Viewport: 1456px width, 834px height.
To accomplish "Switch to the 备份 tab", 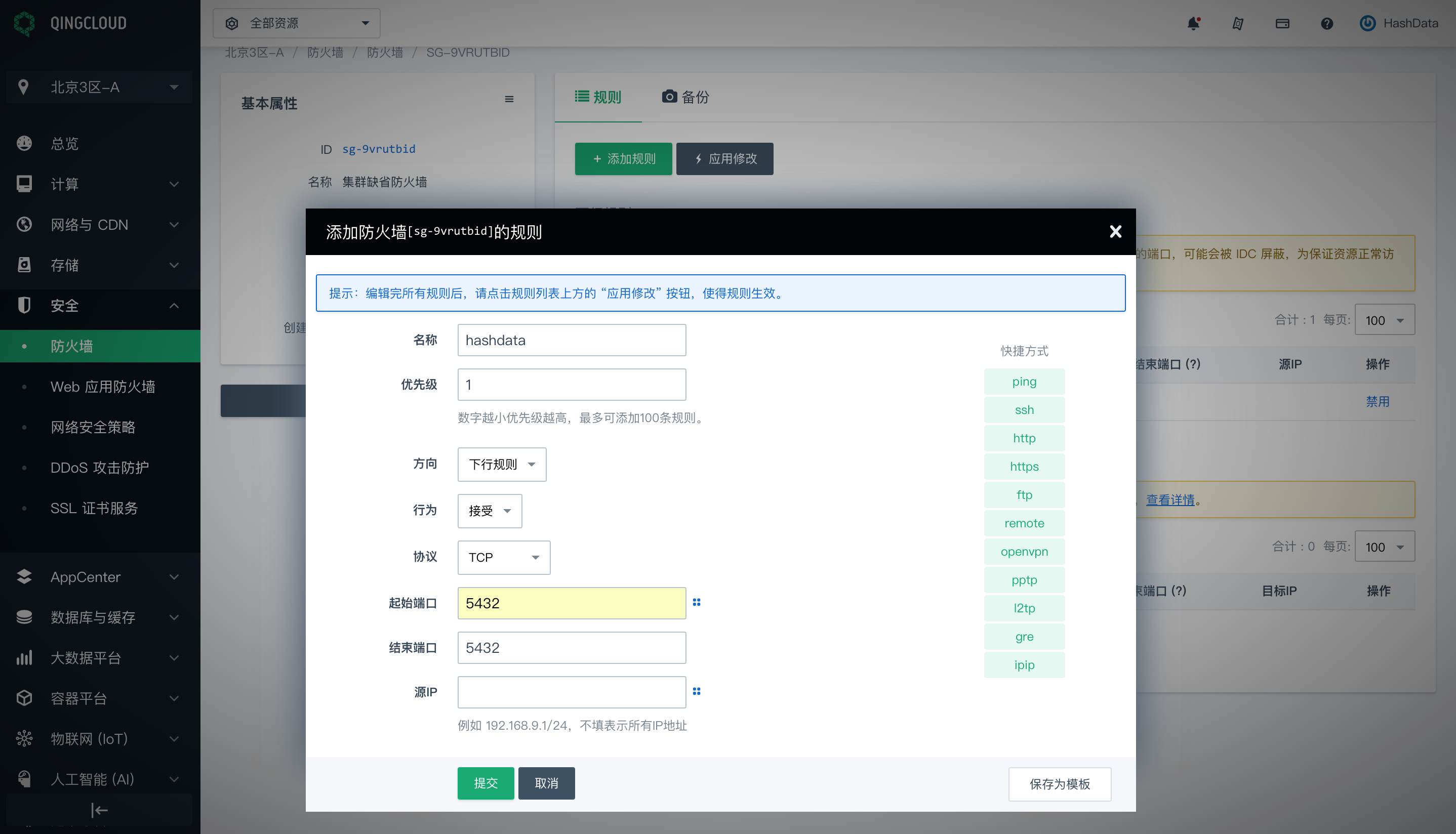I will (x=685, y=97).
